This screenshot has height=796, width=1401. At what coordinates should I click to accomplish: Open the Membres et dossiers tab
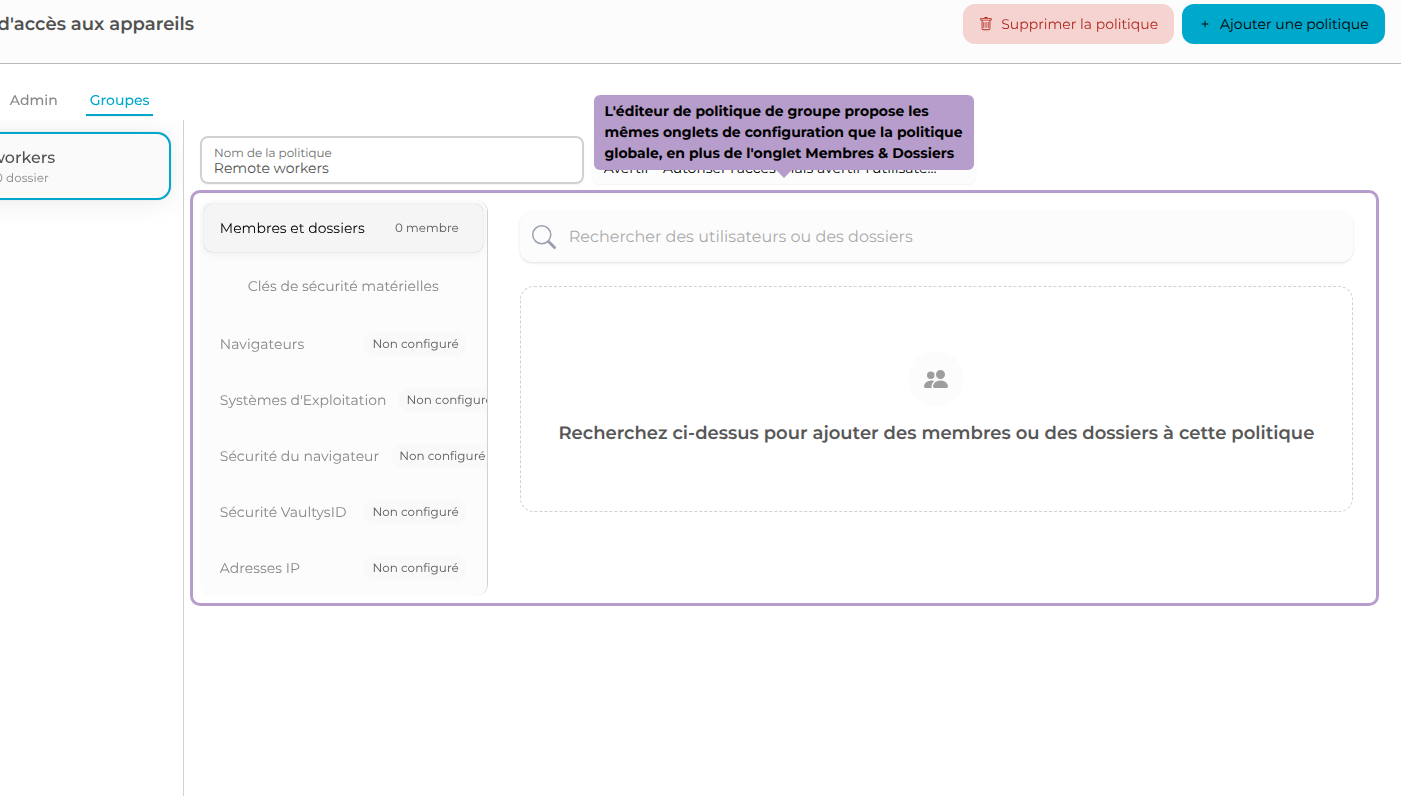tap(343, 228)
